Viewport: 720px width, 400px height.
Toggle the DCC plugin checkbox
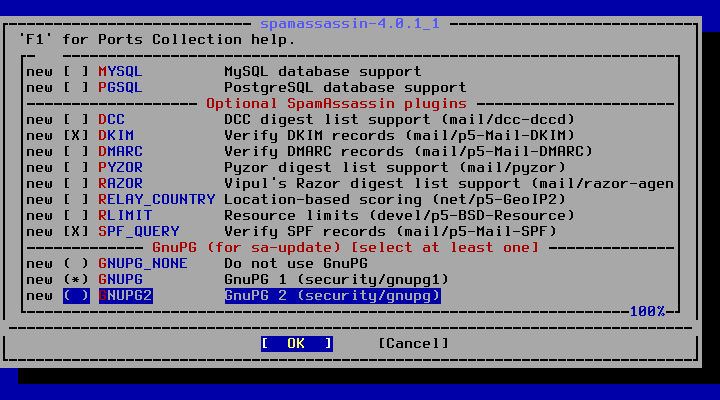tap(76, 120)
